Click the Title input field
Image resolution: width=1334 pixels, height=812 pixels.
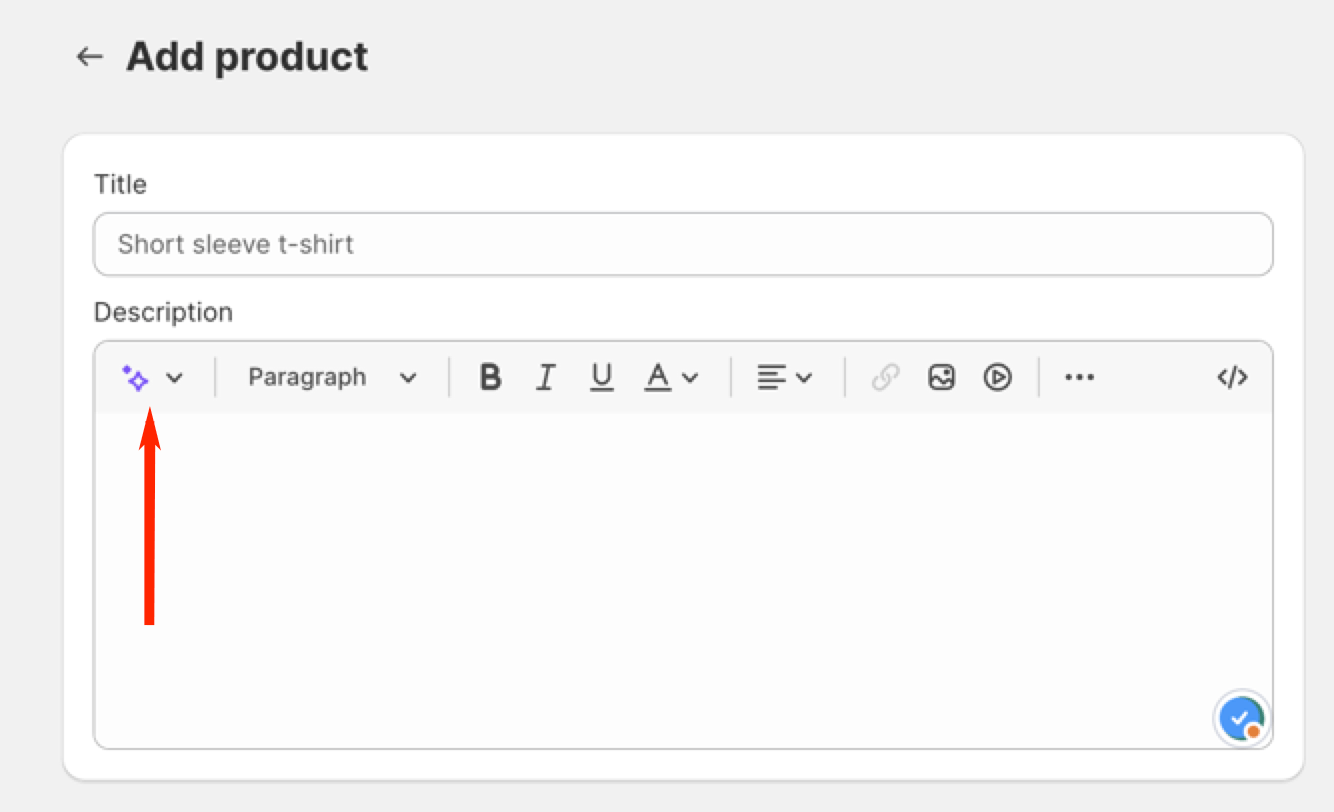pos(683,244)
